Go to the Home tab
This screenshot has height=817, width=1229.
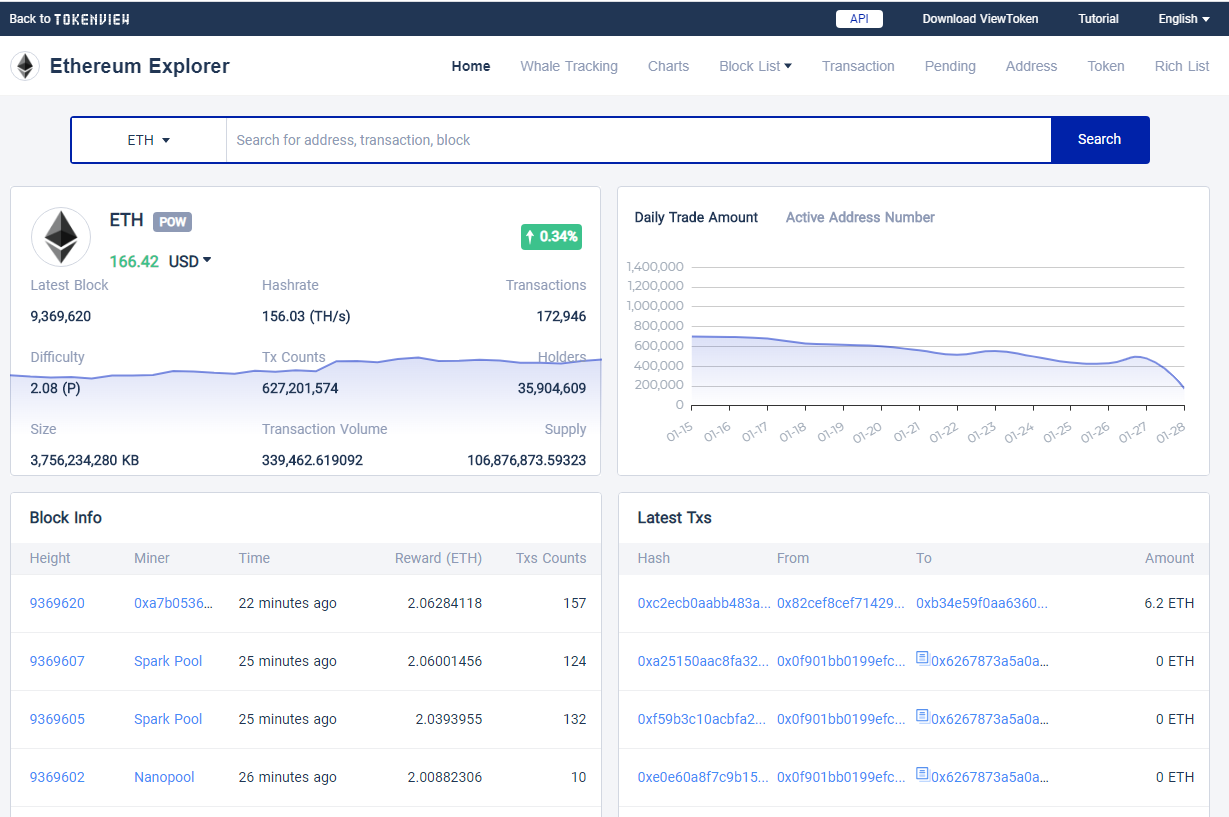pyautogui.click(x=471, y=66)
